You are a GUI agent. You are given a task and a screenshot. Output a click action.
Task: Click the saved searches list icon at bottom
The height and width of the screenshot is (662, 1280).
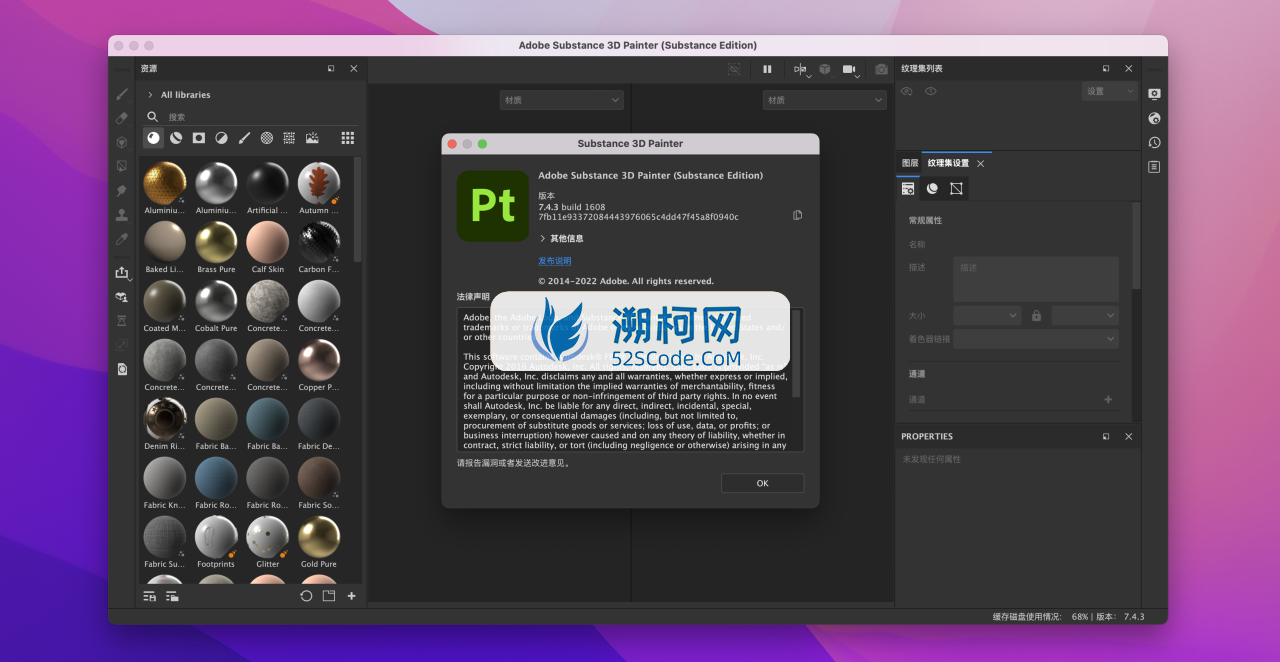pyautogui.click(x=149, y=596)
